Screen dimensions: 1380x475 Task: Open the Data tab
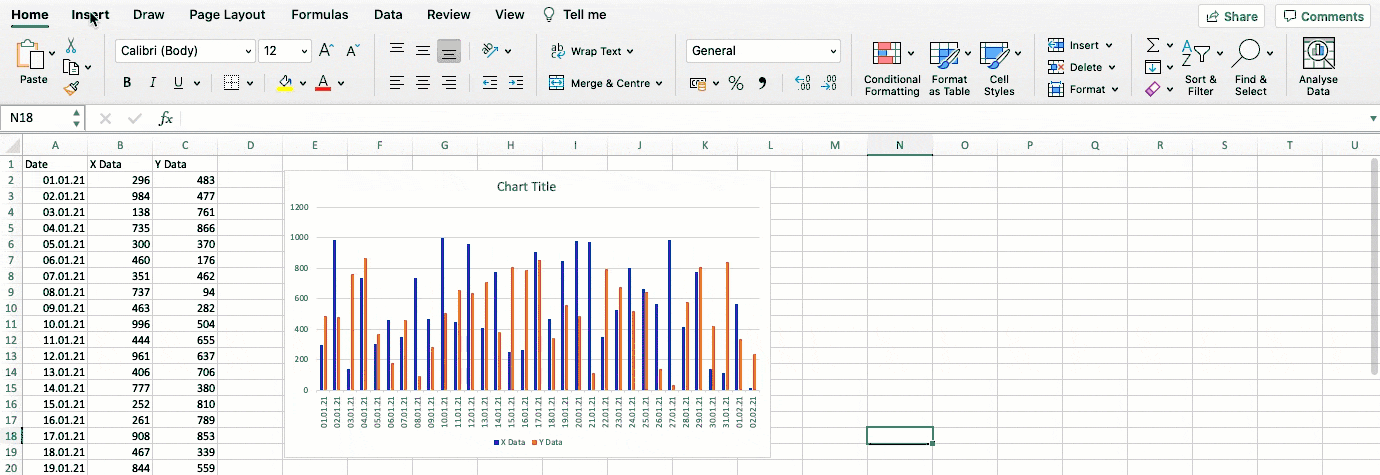pyautogui.click(x=388, y=15)
